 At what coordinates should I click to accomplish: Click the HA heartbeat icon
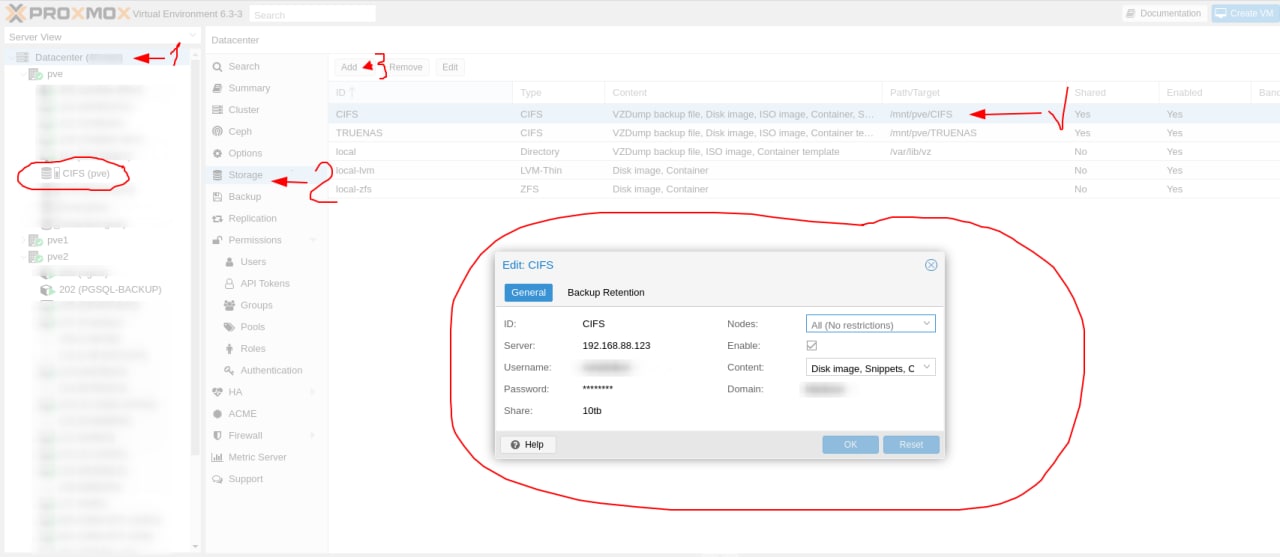pyautogui.click(x=217, y=392)
